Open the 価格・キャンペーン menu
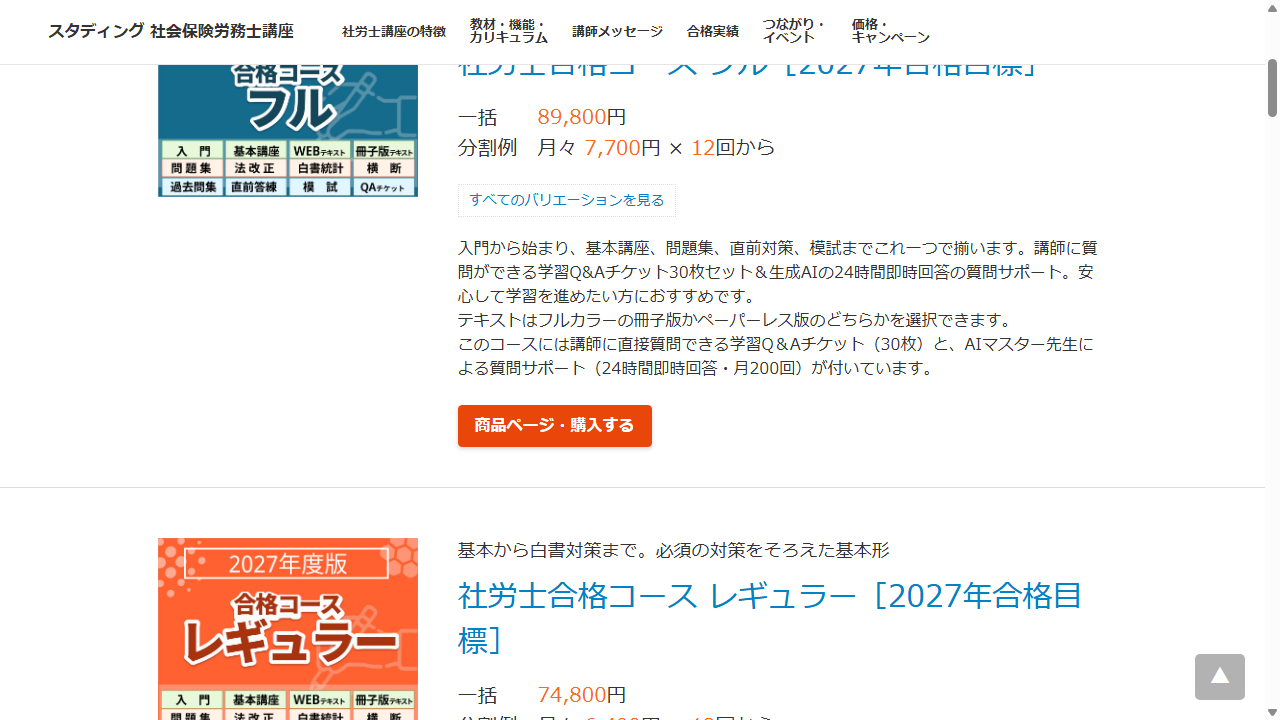 click(890, 31)
